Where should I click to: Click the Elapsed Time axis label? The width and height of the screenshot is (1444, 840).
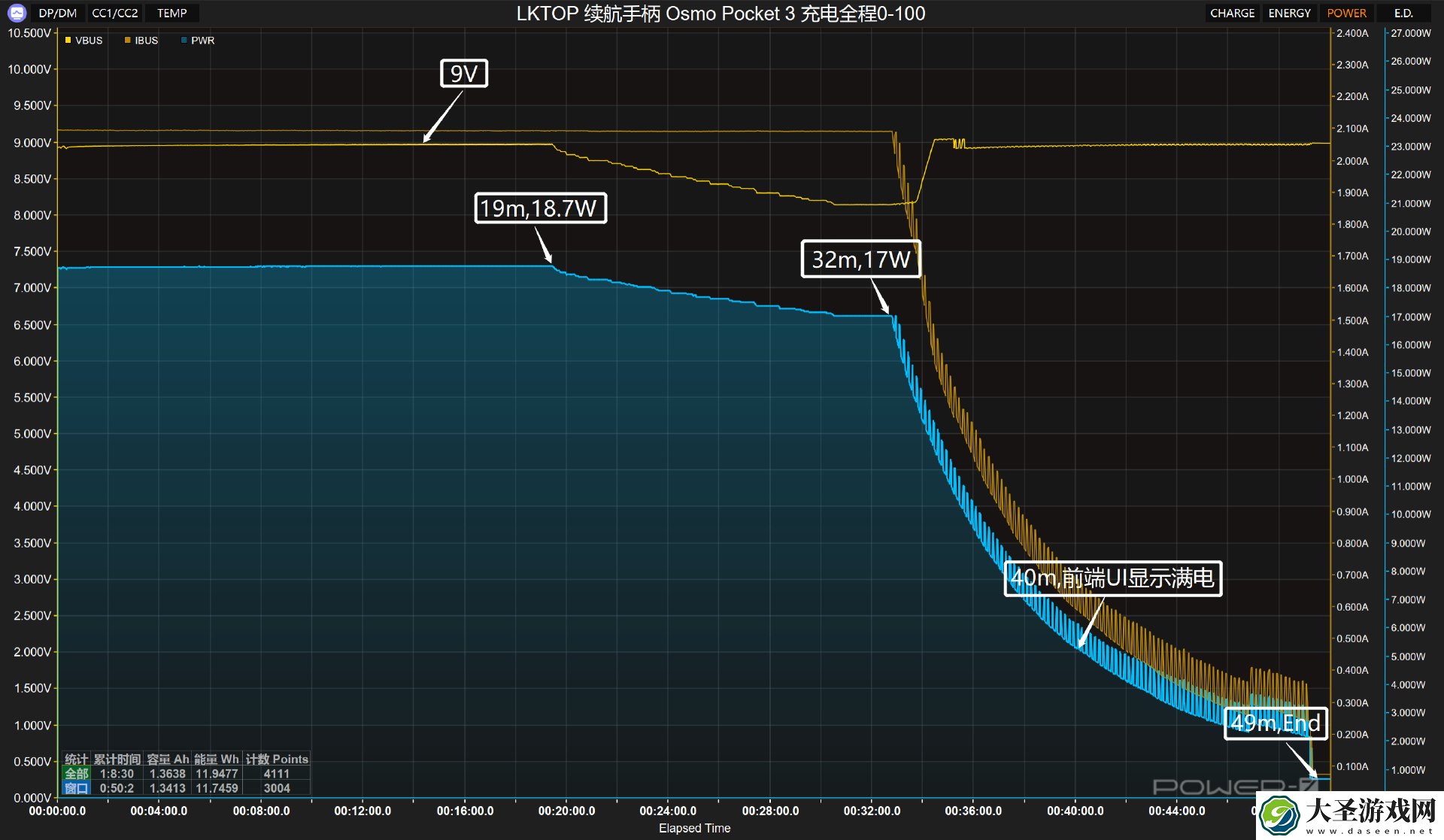point(694,828)
